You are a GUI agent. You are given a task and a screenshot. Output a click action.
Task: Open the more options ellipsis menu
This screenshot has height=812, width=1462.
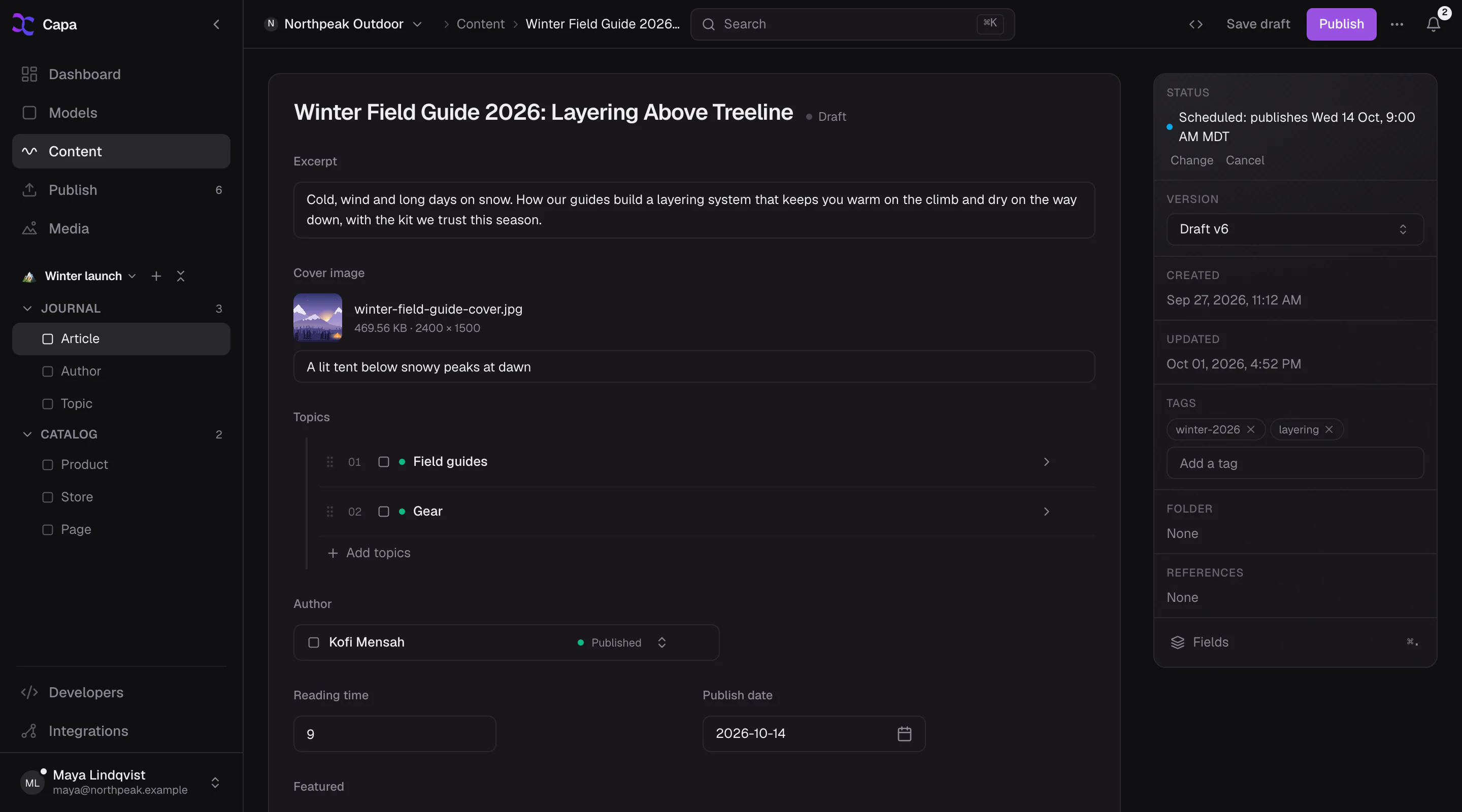1397,24
